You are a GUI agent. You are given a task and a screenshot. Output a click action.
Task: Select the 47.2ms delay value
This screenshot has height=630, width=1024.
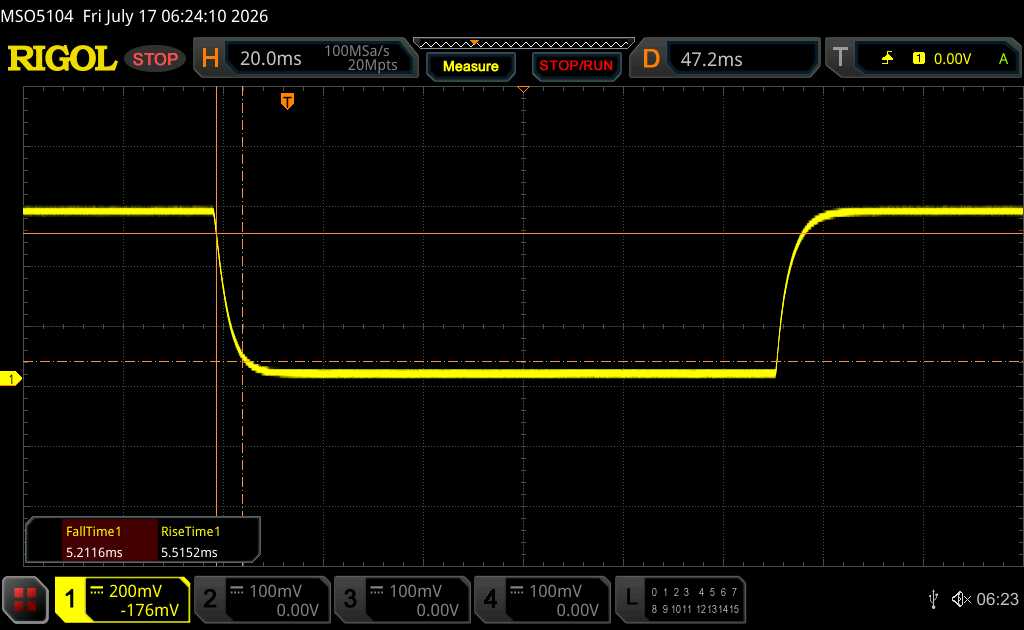click(x=711, y=59)
